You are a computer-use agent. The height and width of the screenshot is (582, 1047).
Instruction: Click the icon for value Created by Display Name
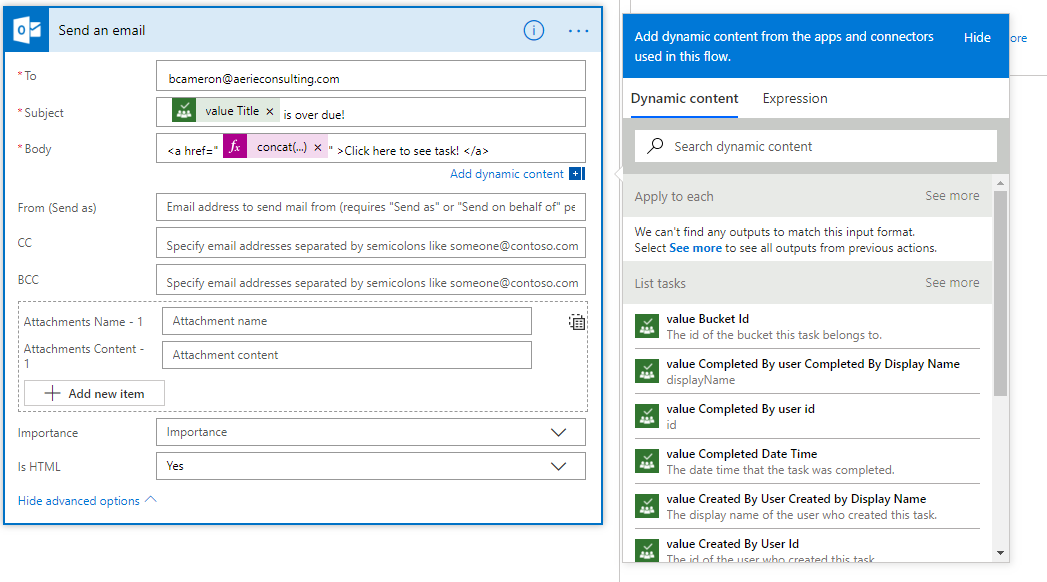647,507
